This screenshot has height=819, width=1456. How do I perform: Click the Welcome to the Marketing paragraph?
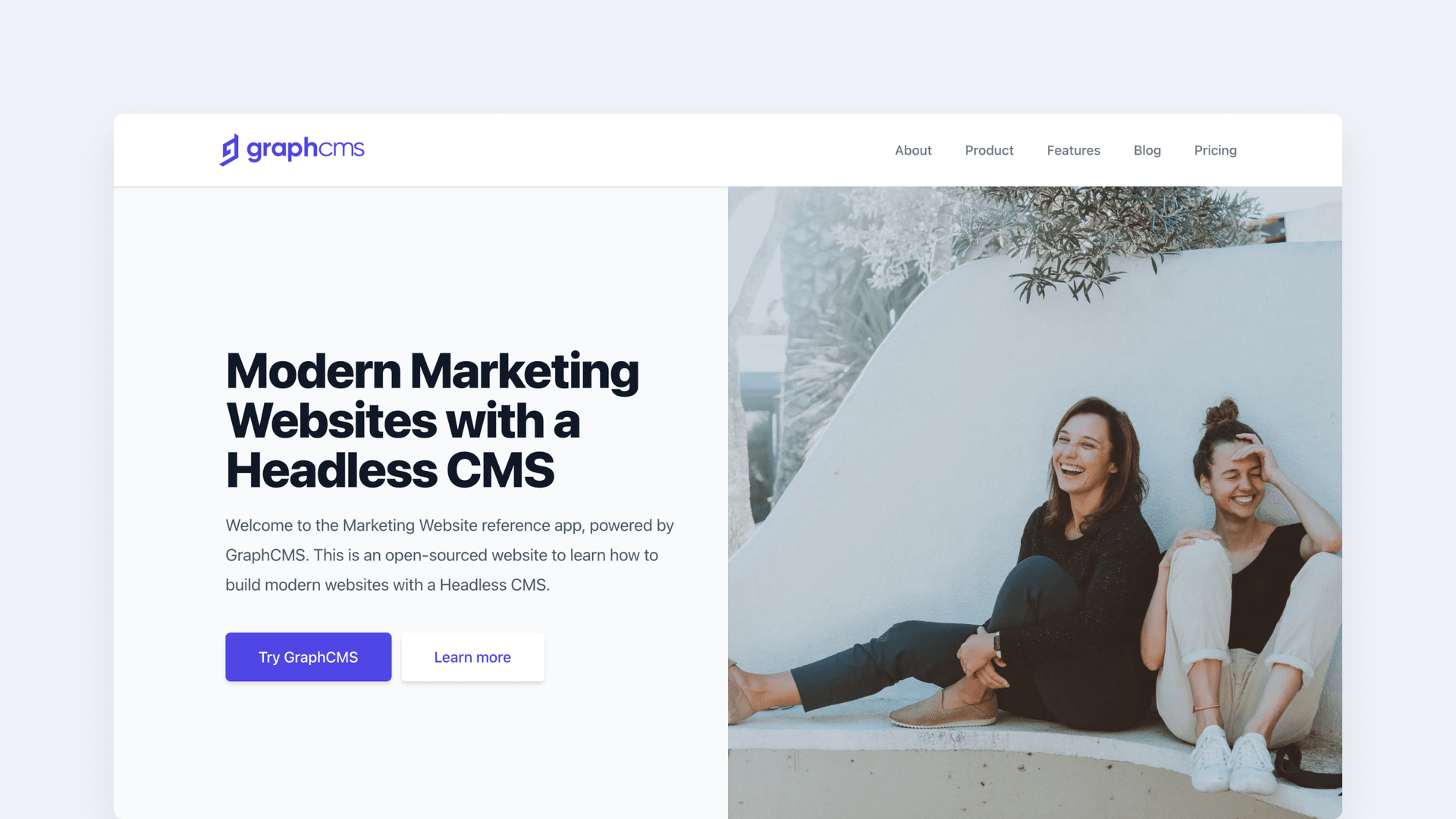click(x=450, y=555)
